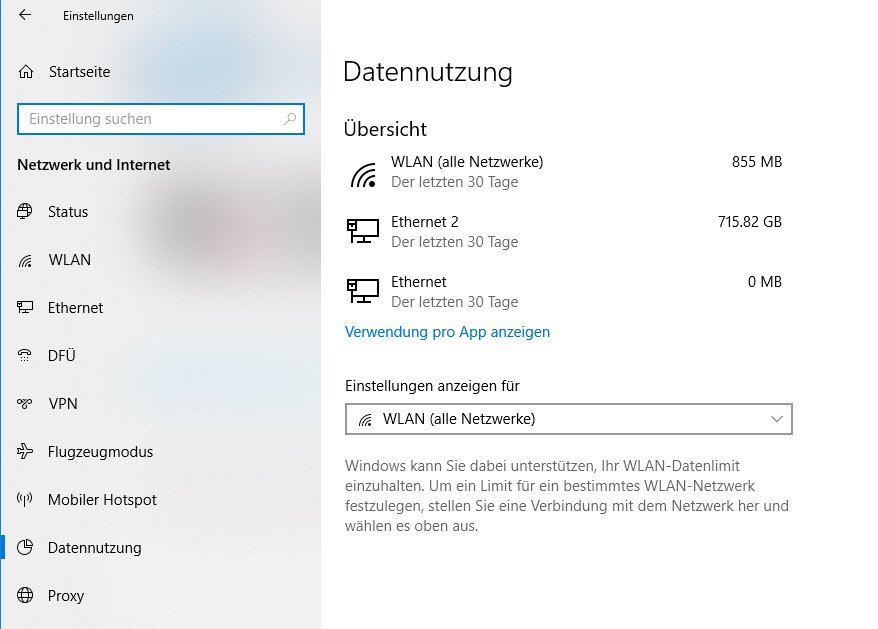Switch to the Datennutzung section
Screen dimensions: 878x629
coord(94,548)
